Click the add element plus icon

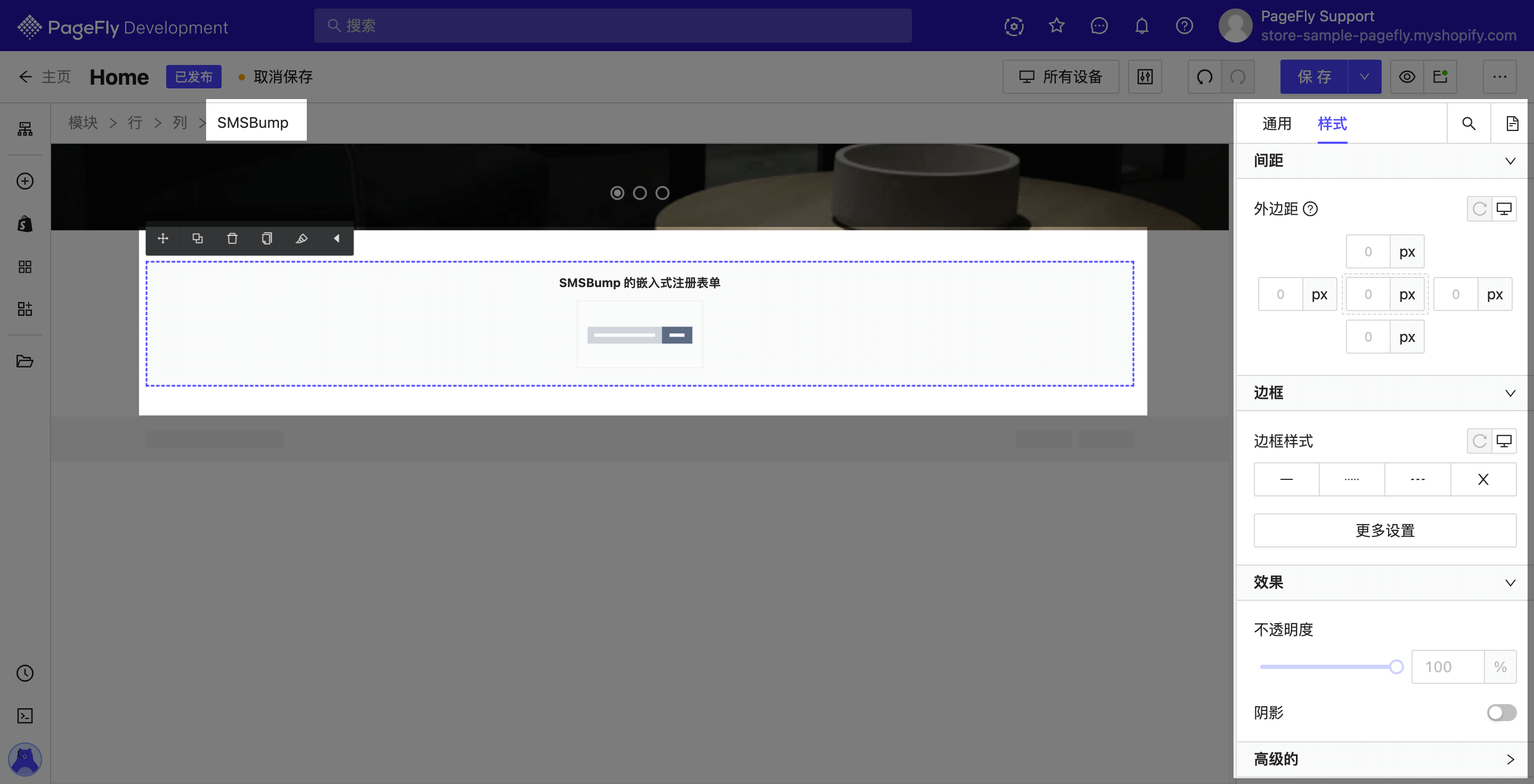25,181
